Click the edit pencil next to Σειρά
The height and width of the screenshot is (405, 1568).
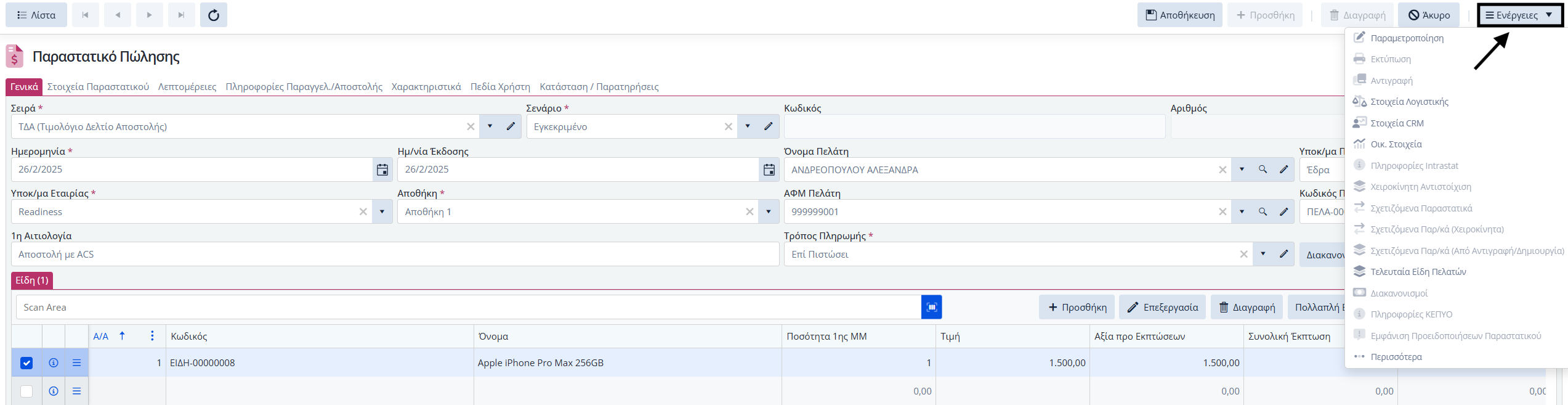(x=511, y=126)
